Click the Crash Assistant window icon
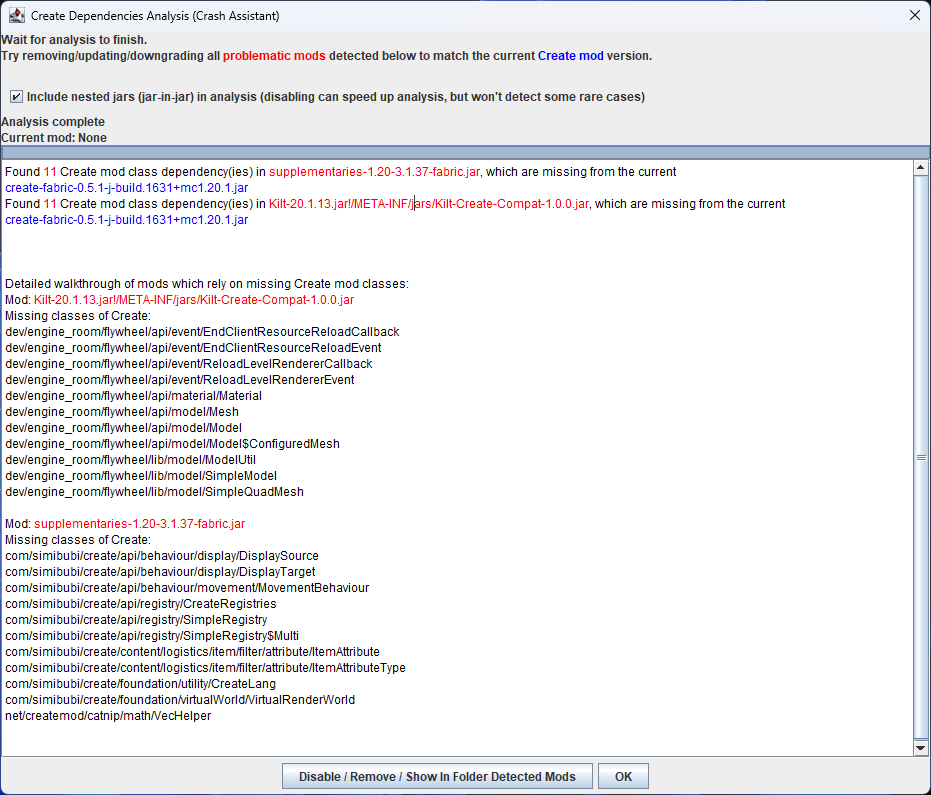The width and height of the screenshot is (931, 795). 17,15
